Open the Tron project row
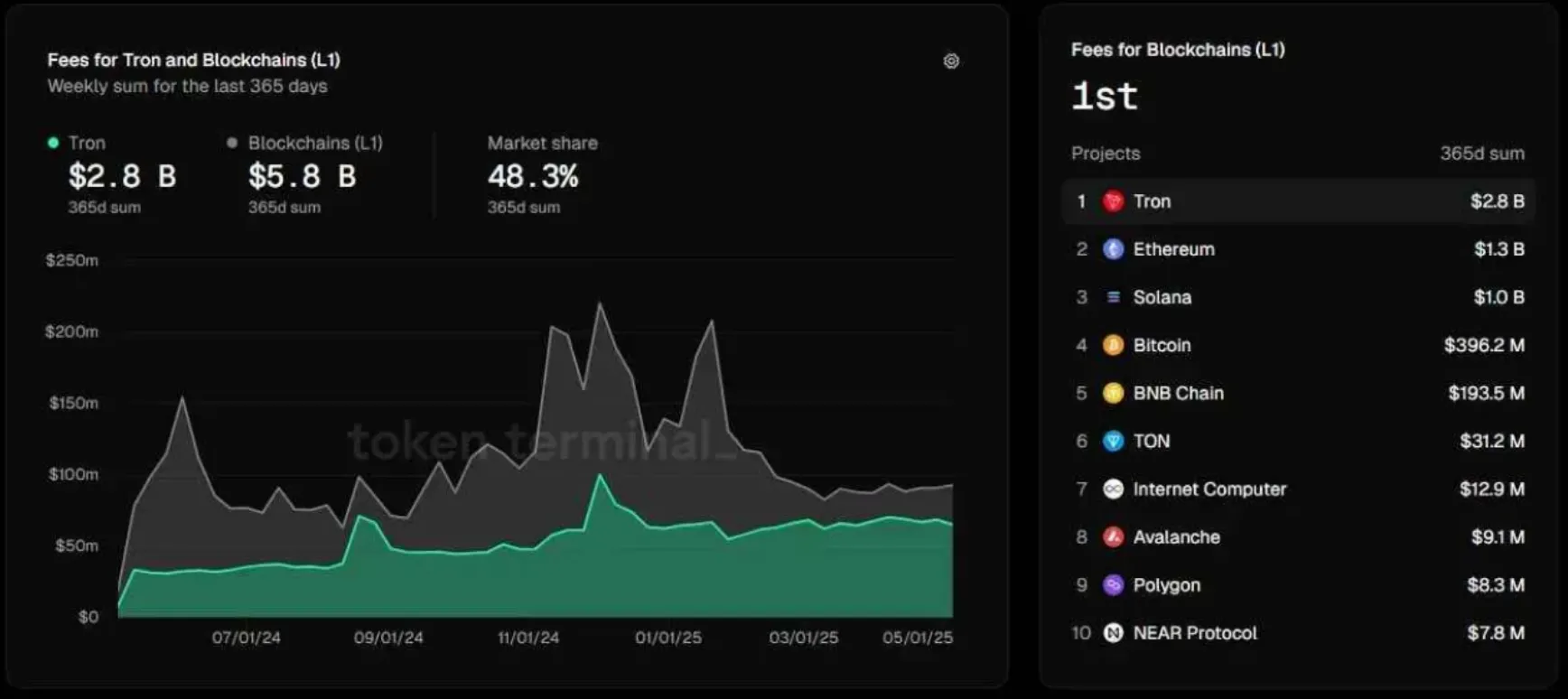 (1299, 201)
